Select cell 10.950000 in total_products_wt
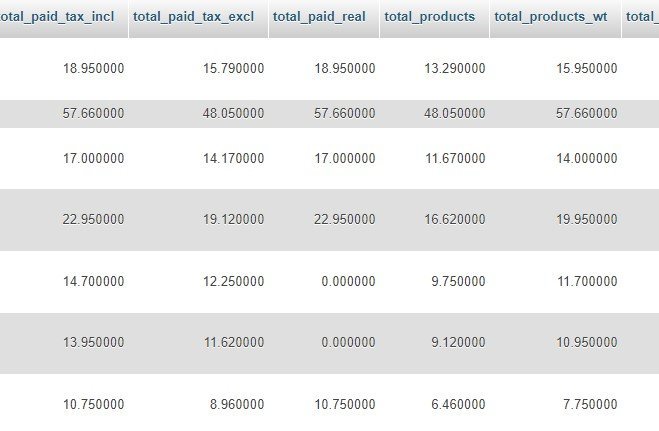This screenshot has width=659, height=431. coord(587,342)
